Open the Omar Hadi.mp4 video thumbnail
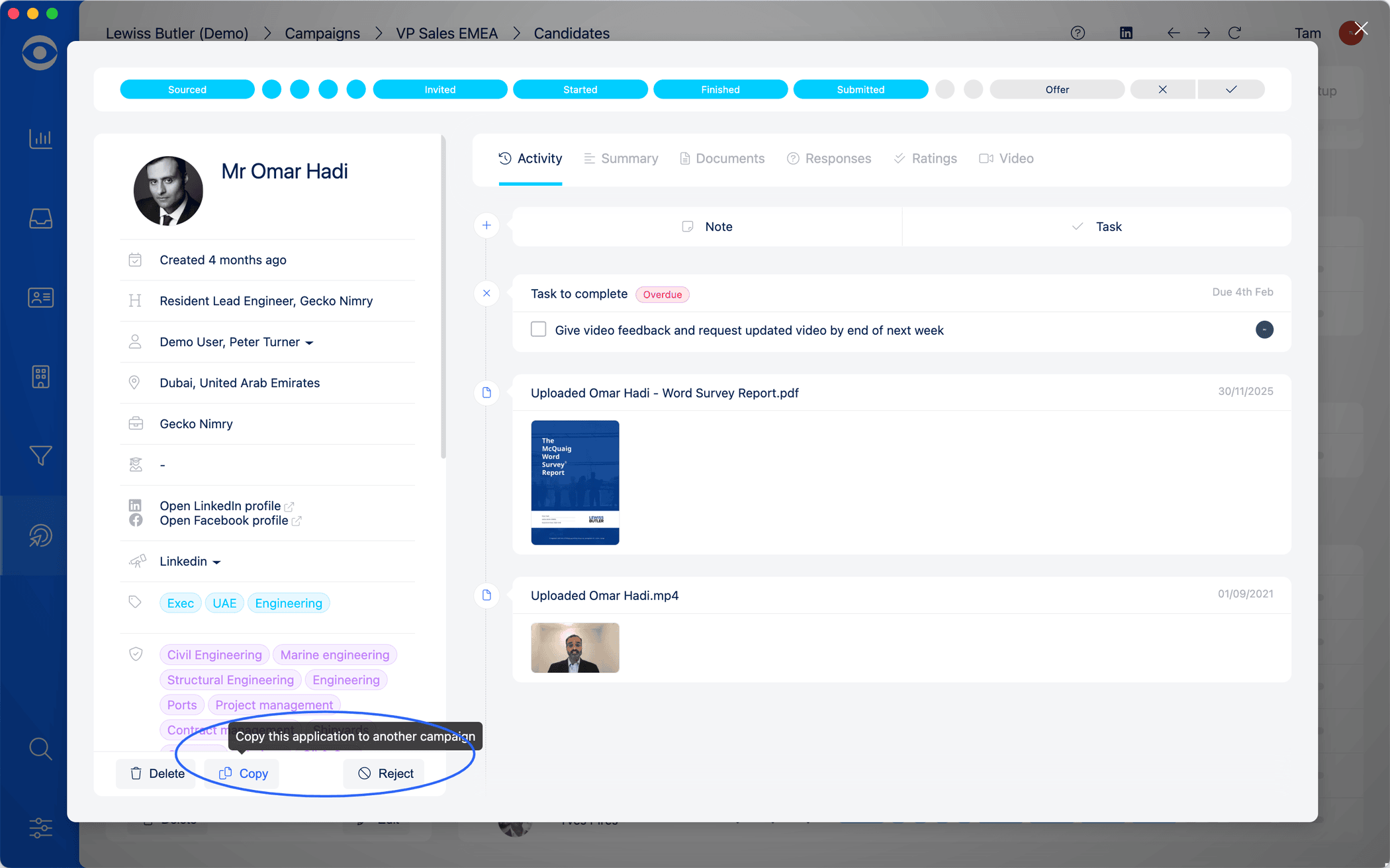 click(x=575, y=648)
